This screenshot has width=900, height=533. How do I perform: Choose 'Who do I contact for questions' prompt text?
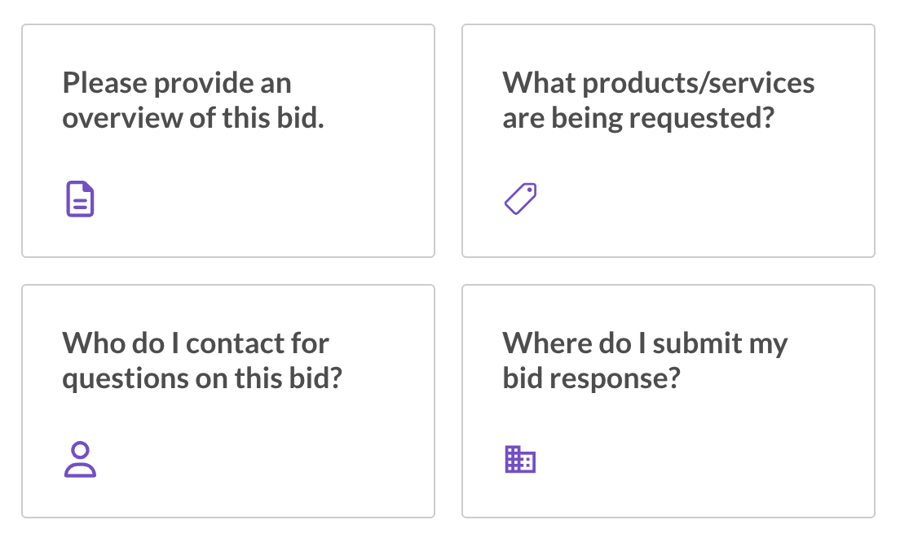[202, 360]
